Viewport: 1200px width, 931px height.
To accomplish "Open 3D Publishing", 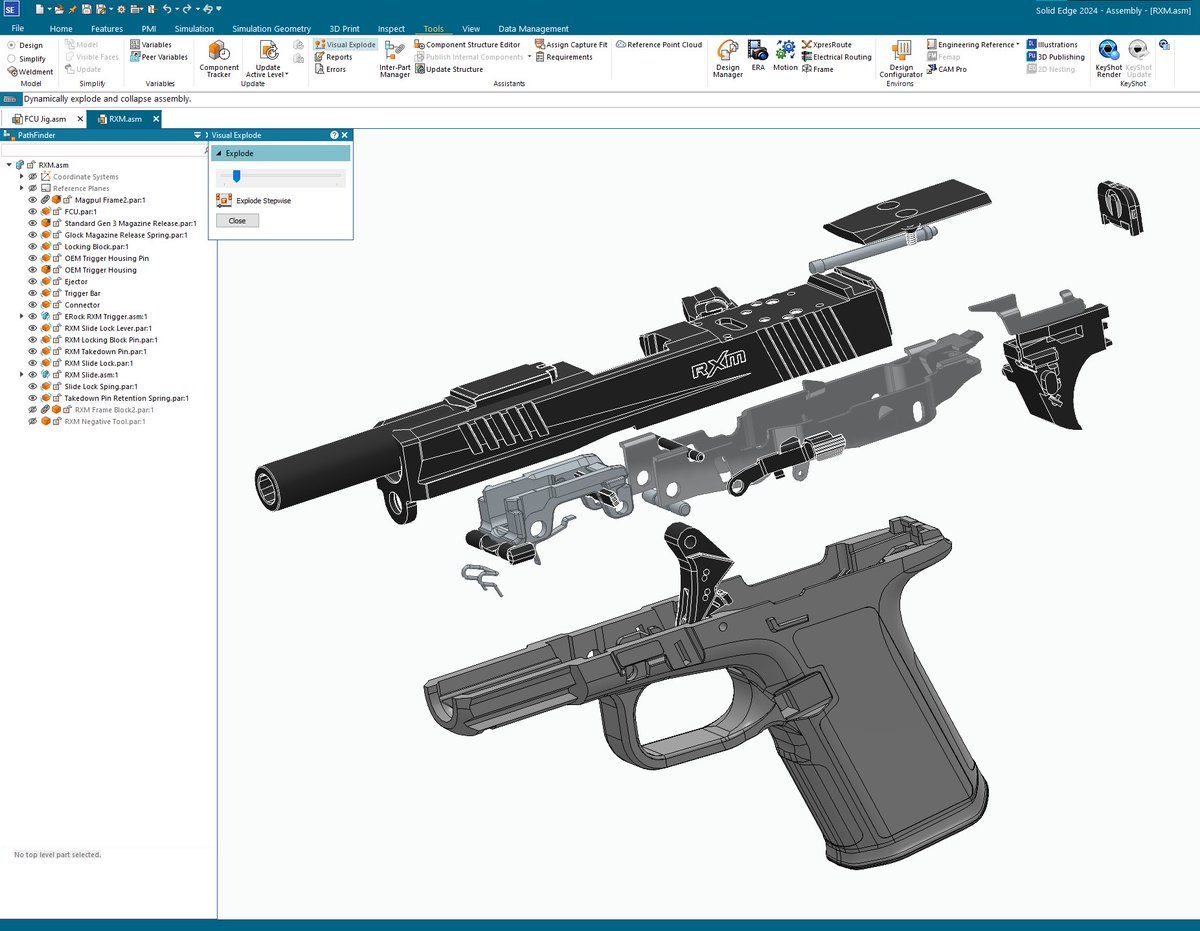I will (x=1055, y=57).
